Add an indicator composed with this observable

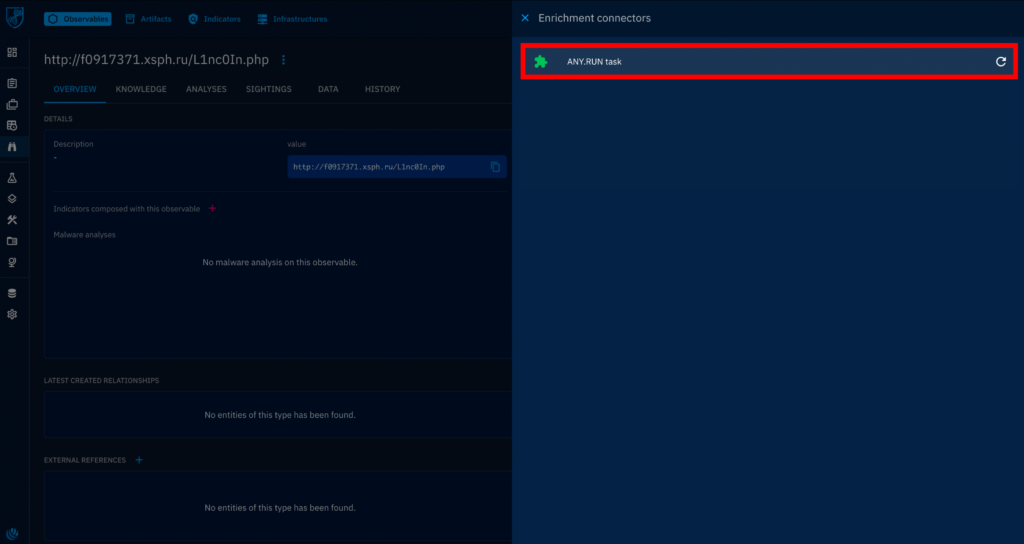(211, 209)
